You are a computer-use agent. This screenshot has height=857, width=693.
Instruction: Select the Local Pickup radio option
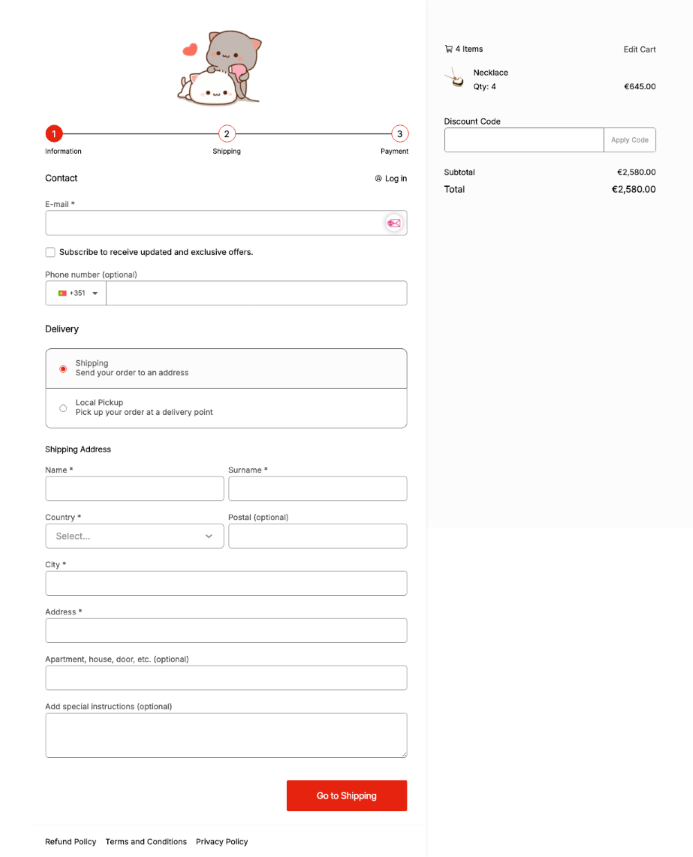63,408
